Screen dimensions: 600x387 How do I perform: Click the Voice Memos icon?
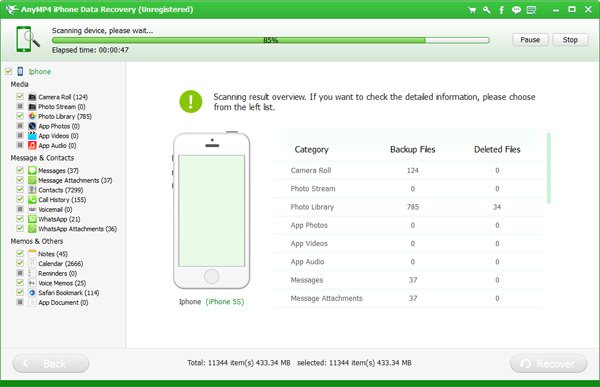click(33, 283)
